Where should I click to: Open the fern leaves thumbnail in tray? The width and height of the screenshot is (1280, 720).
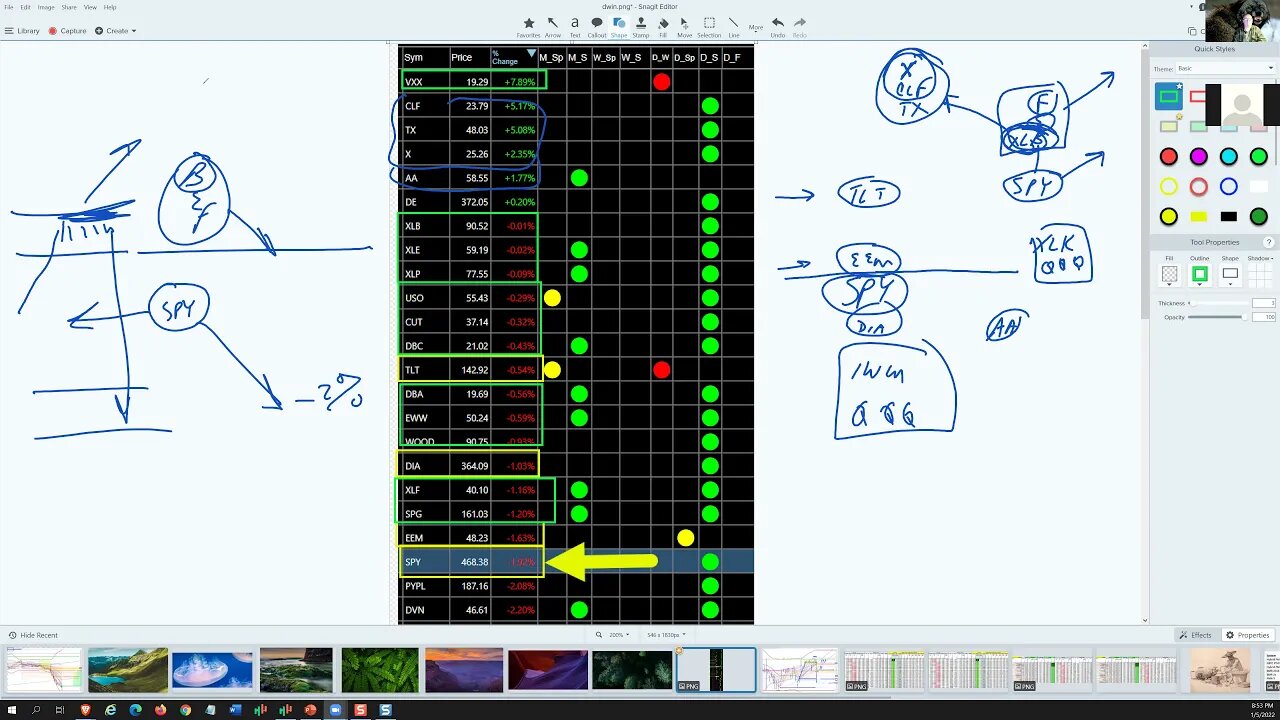[380, 670]
